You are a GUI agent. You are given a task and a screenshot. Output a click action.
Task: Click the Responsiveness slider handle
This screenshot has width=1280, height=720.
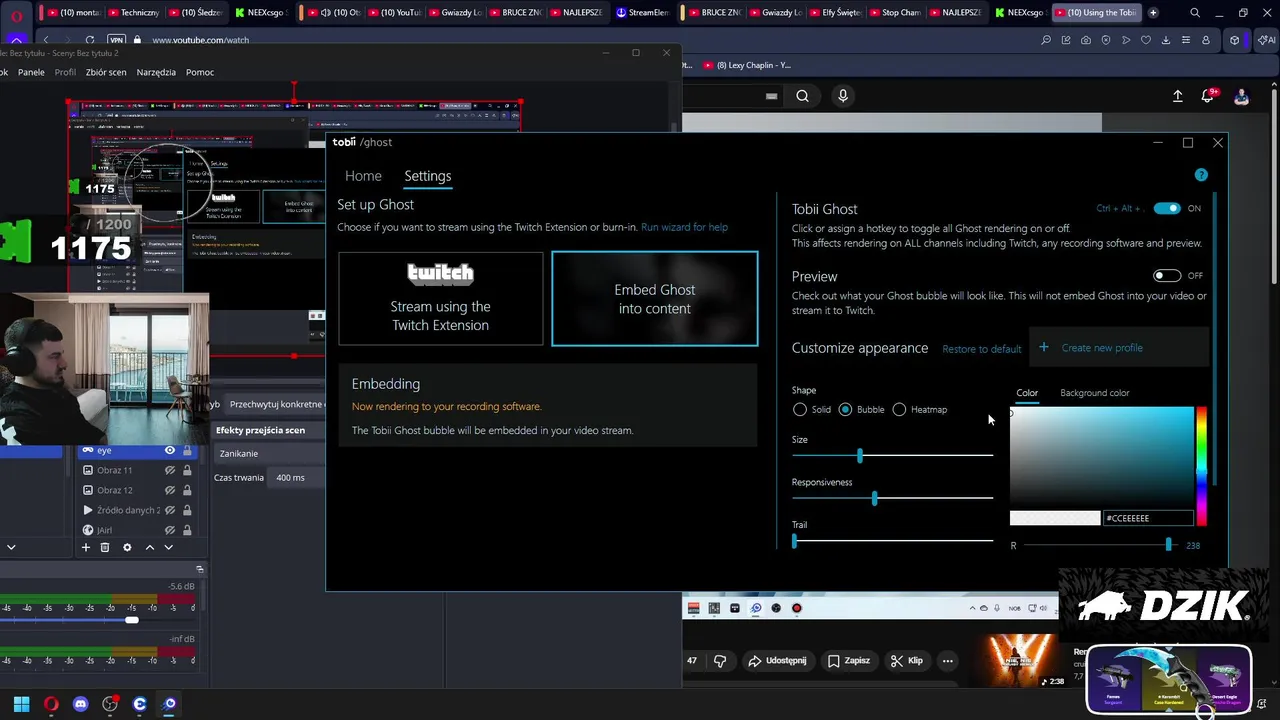pyautogui.click(x=874, y=498)
